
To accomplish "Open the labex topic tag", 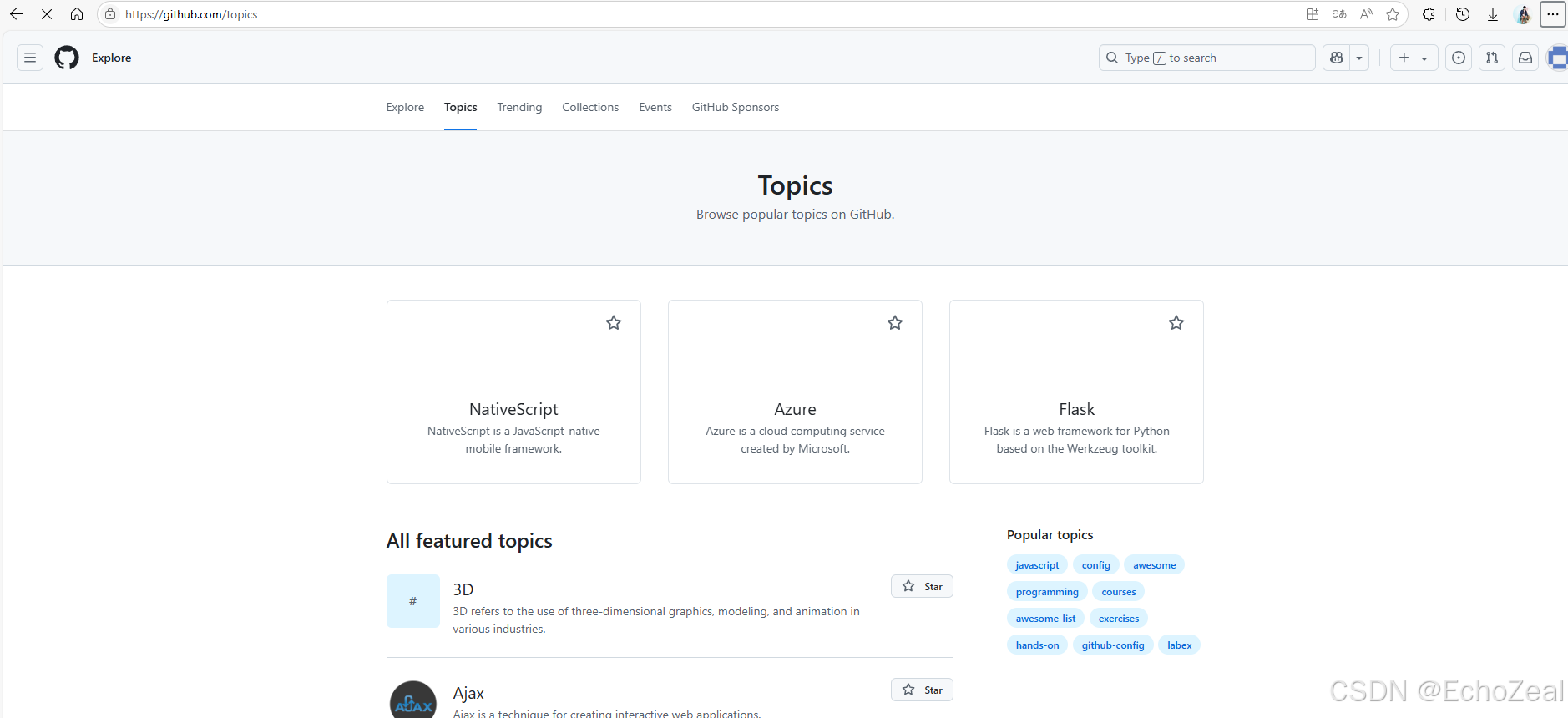I will click(x=1179, y=645).
